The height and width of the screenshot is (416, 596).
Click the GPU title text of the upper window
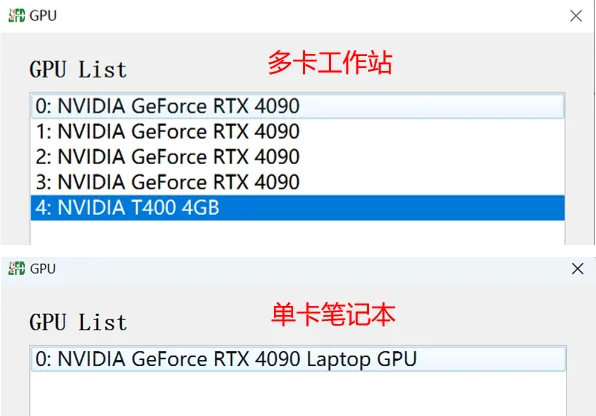[43, 16]
